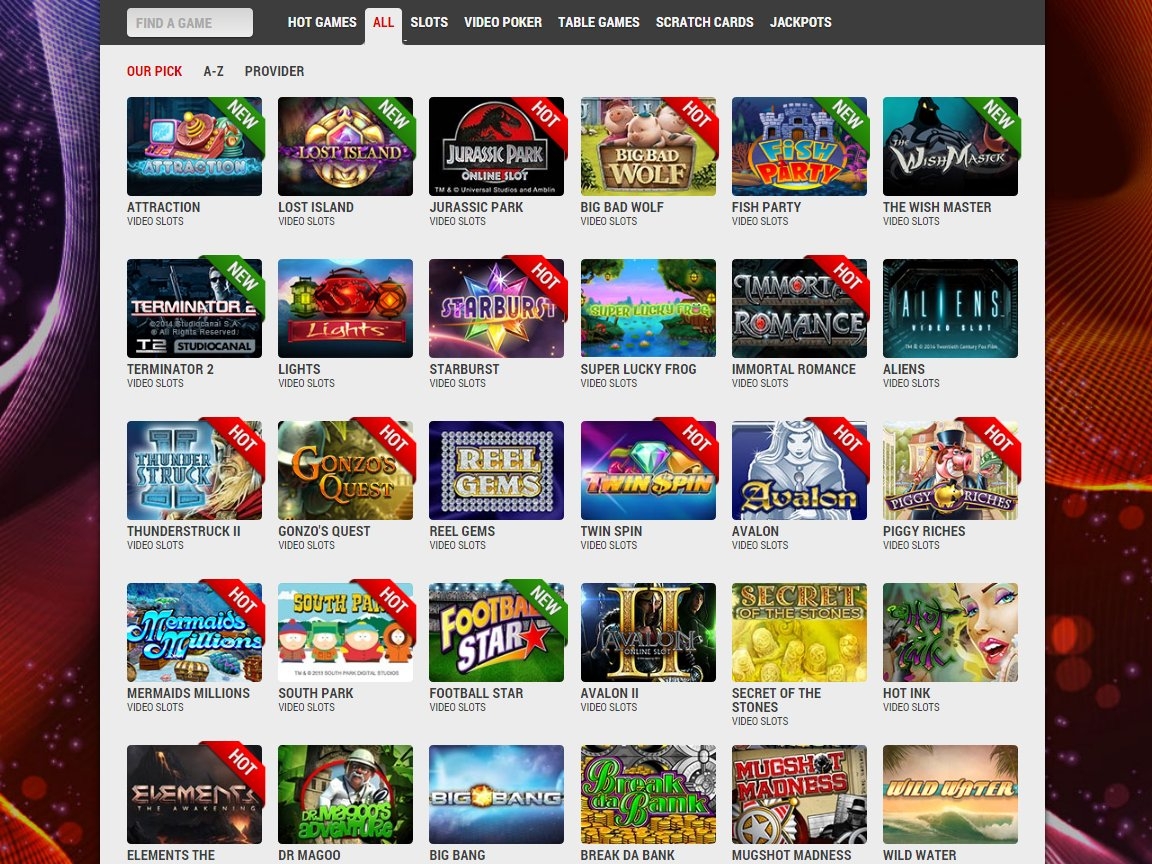Image resolution: width=1152 pixels, height=864 pixels.
Task: Sort games by Provider
Action: tap(274, 71)
